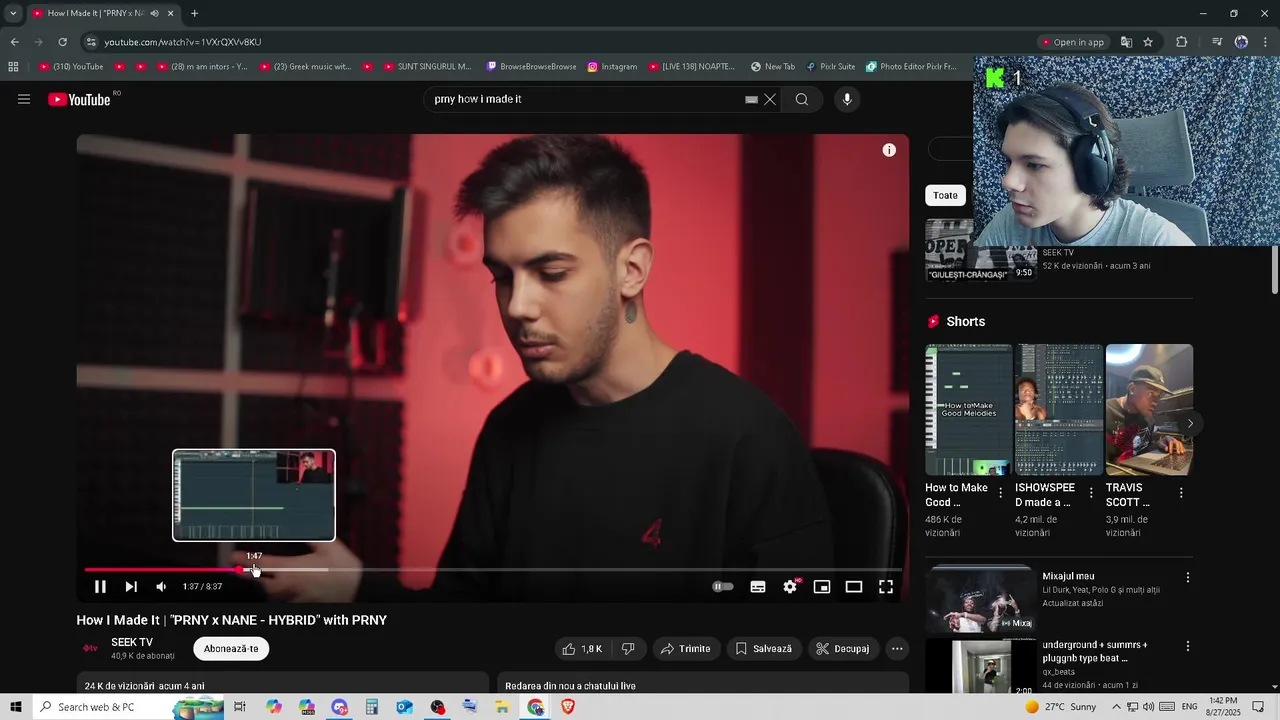Open the SEEK TV channel name
The width and height of the screenshot is (1280, 720).
[132, 643]
